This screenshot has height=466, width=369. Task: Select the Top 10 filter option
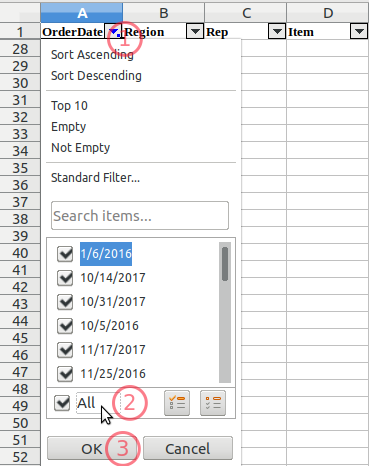[x=69, y=106]
